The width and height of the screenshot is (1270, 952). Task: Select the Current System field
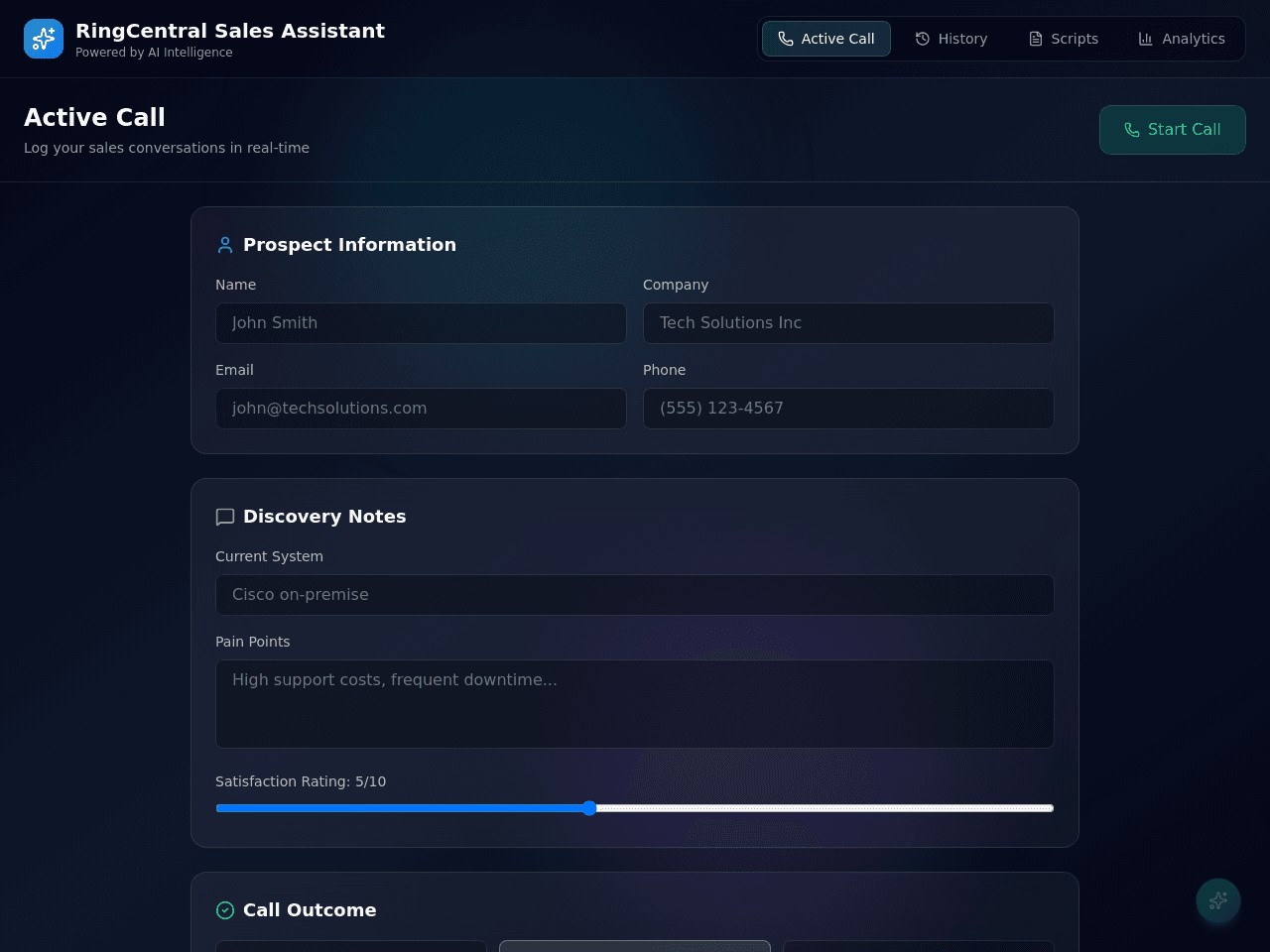[635, 595]
